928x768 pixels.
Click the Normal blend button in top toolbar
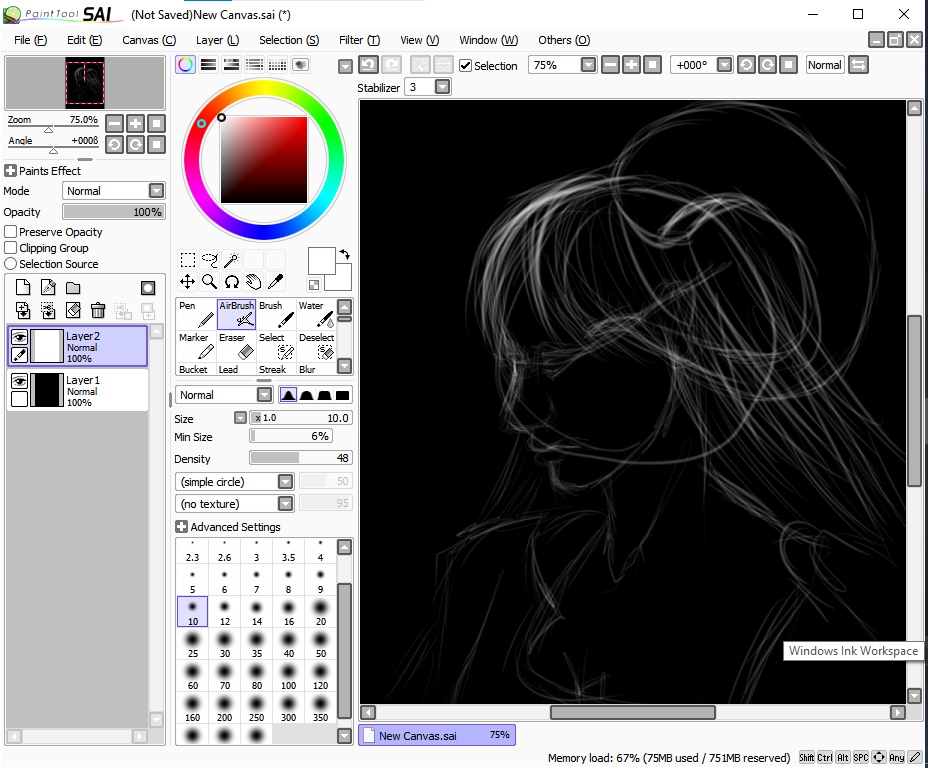pos(824,64)
